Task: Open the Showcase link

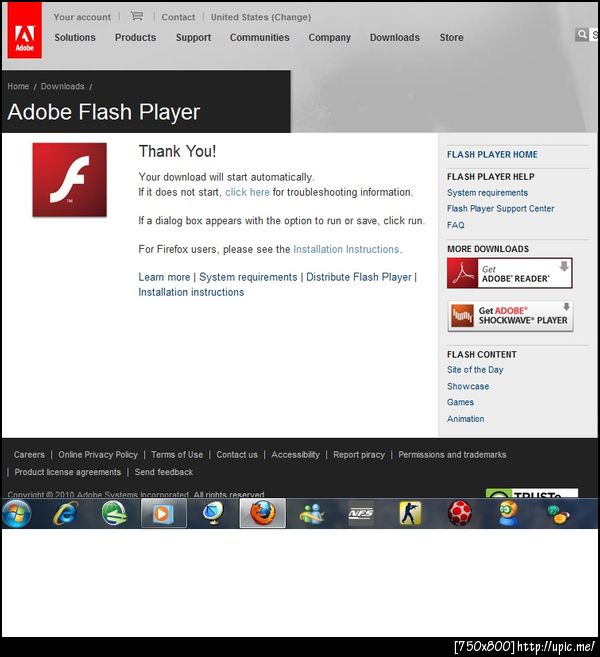Action: tap(468, 386)
